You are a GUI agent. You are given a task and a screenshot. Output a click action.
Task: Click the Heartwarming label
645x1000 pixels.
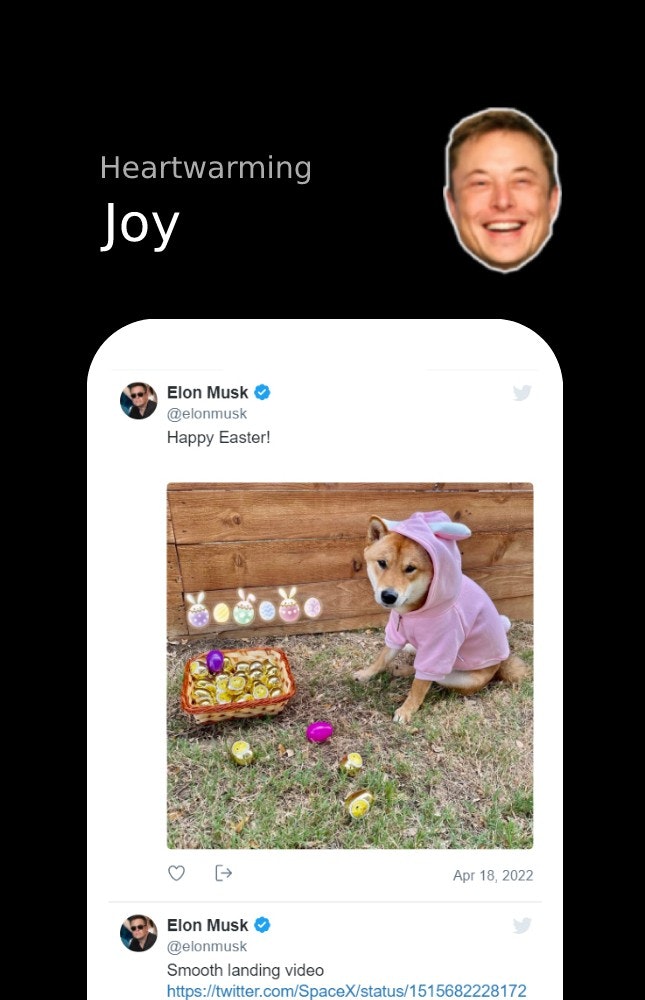point(205,167)
